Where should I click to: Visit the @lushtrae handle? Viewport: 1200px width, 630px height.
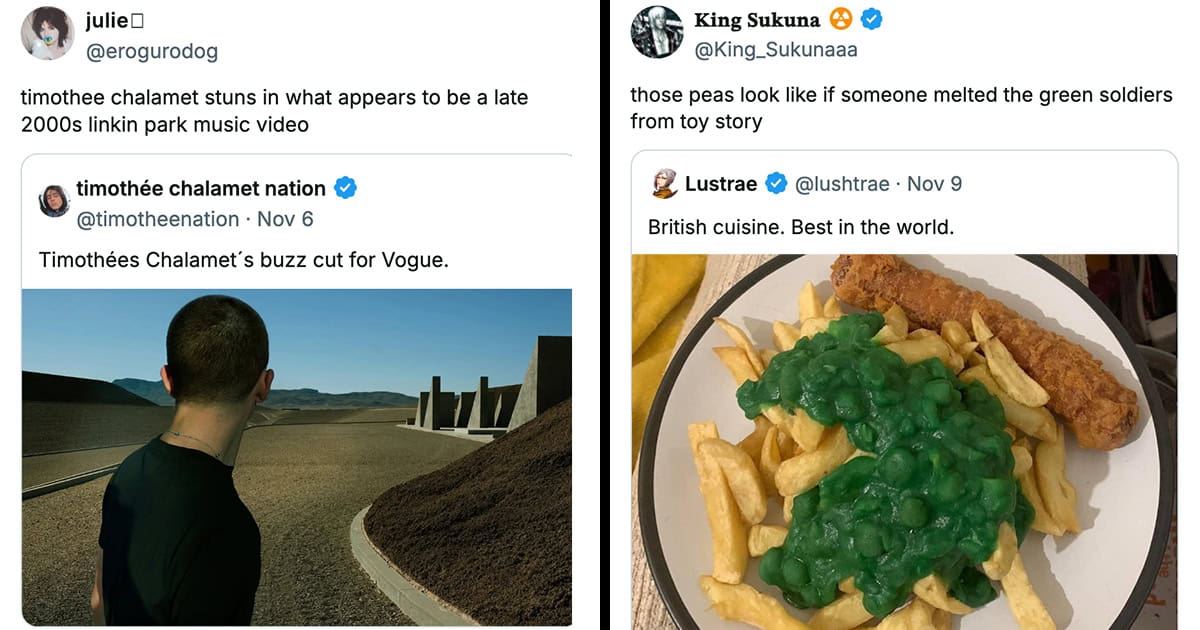pos(842,184)
